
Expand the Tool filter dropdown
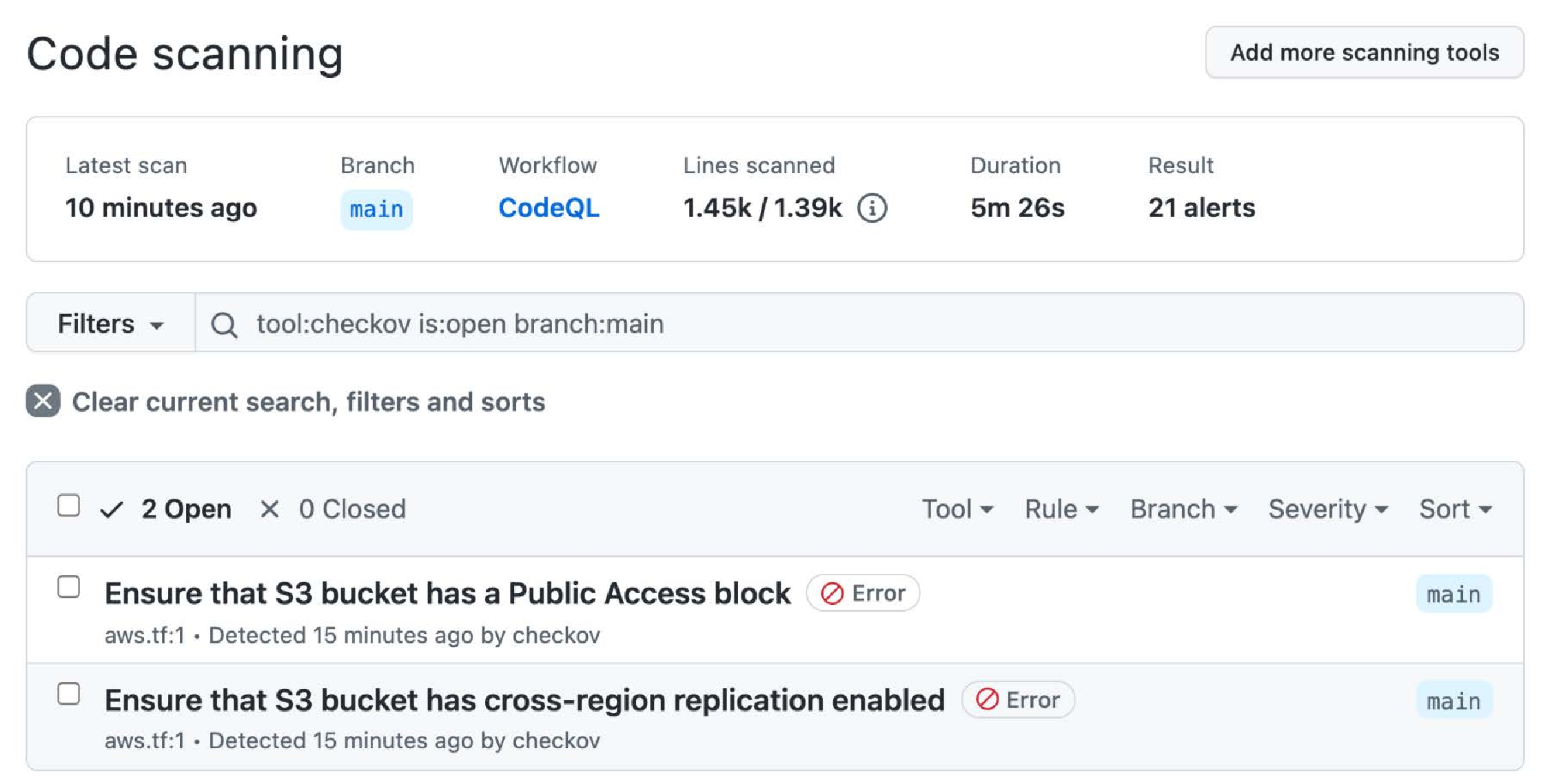tap(957, 509)
